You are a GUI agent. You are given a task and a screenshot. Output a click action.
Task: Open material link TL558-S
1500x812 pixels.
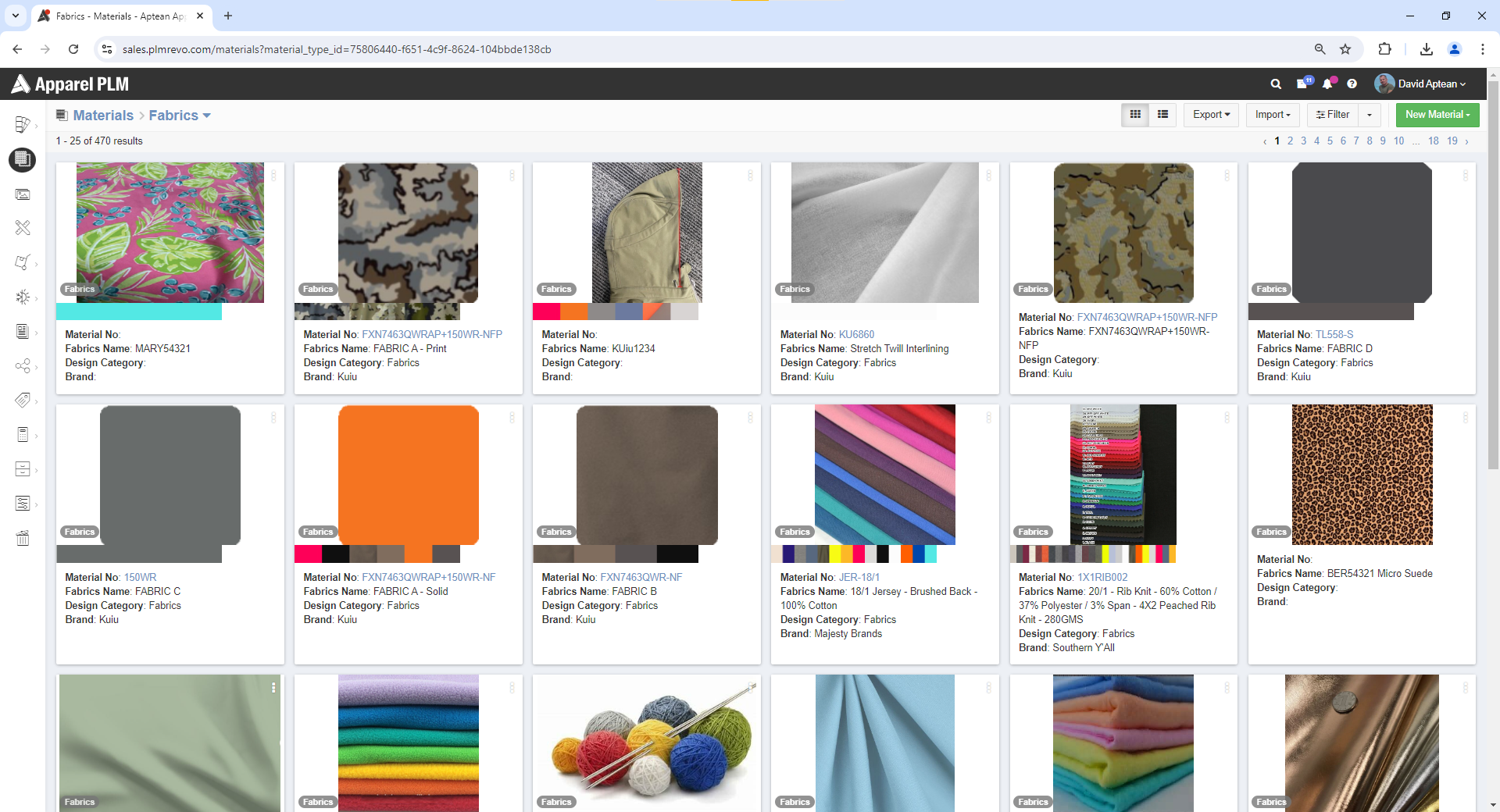[x=1334, y=335]
